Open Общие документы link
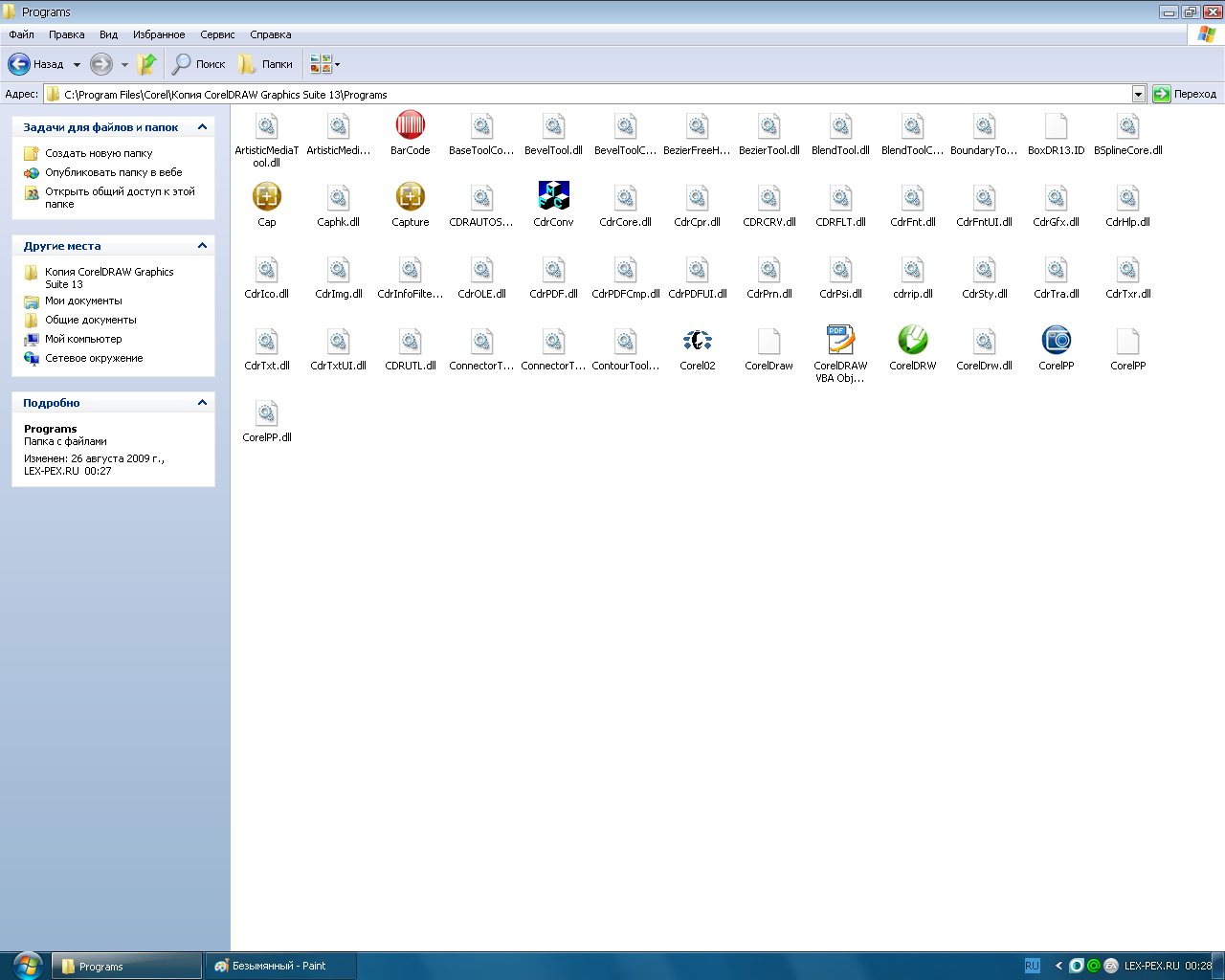Image resolution: width=1225 pixels, height=980 pixels. click(x=90, y=320)
